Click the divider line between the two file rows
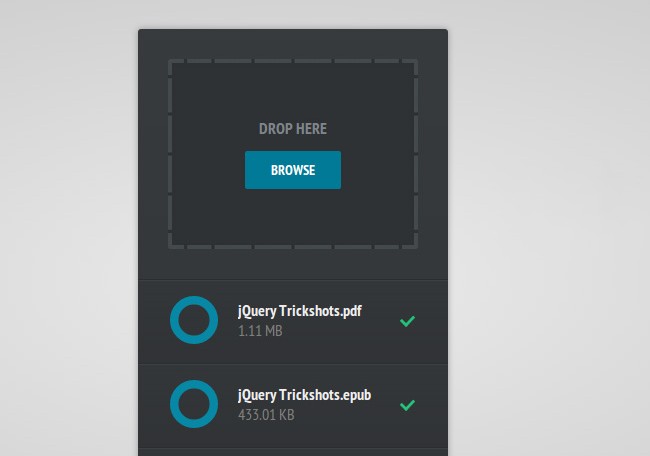The width and height of the screenshot is (650, 456). click(x=292, y=364)
